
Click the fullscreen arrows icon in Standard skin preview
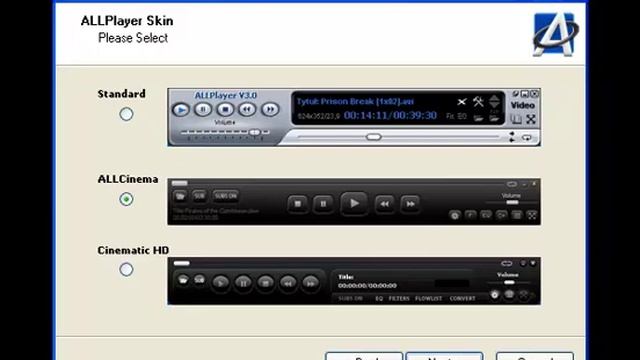point(531,119)
